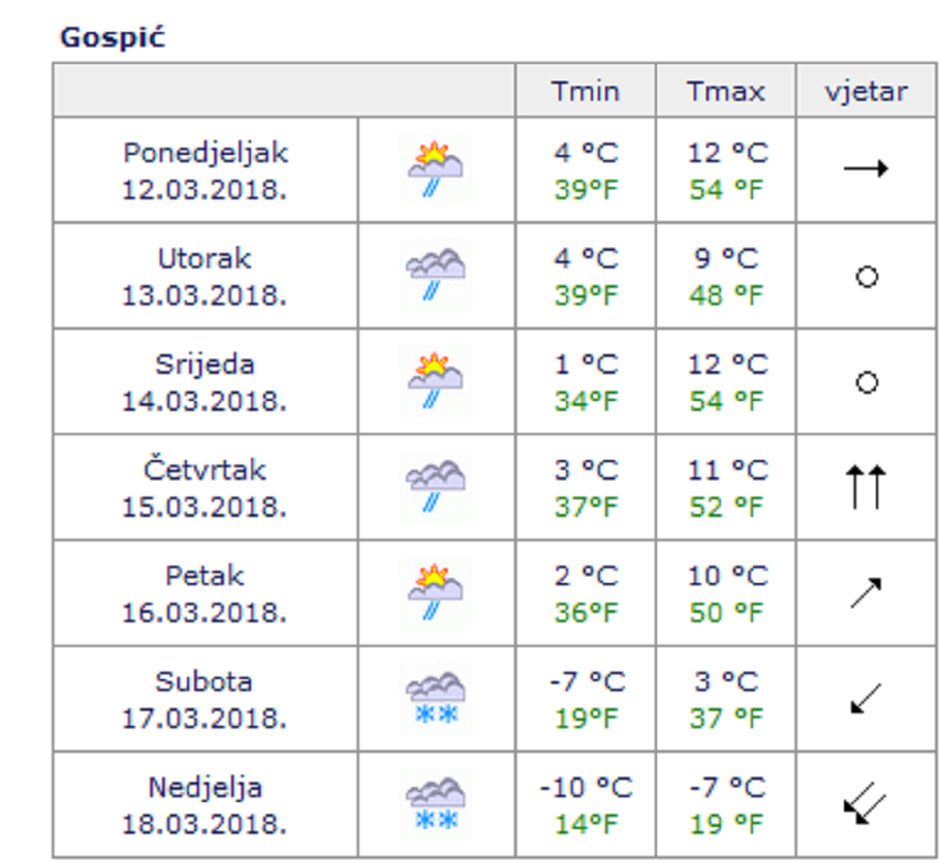This screenshot has height=861, width=940.
Task: Click Četvrtak's cloudy rain weather icon
Action: tap(436, 488)
